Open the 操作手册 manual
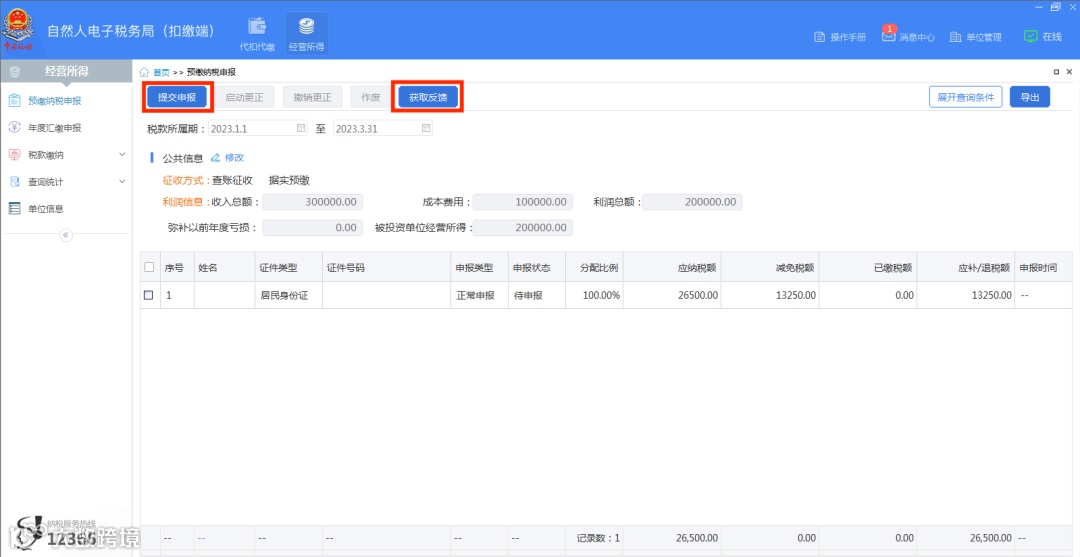The height and width of the screenshot is (557, 1080). [x=840, y=37]
